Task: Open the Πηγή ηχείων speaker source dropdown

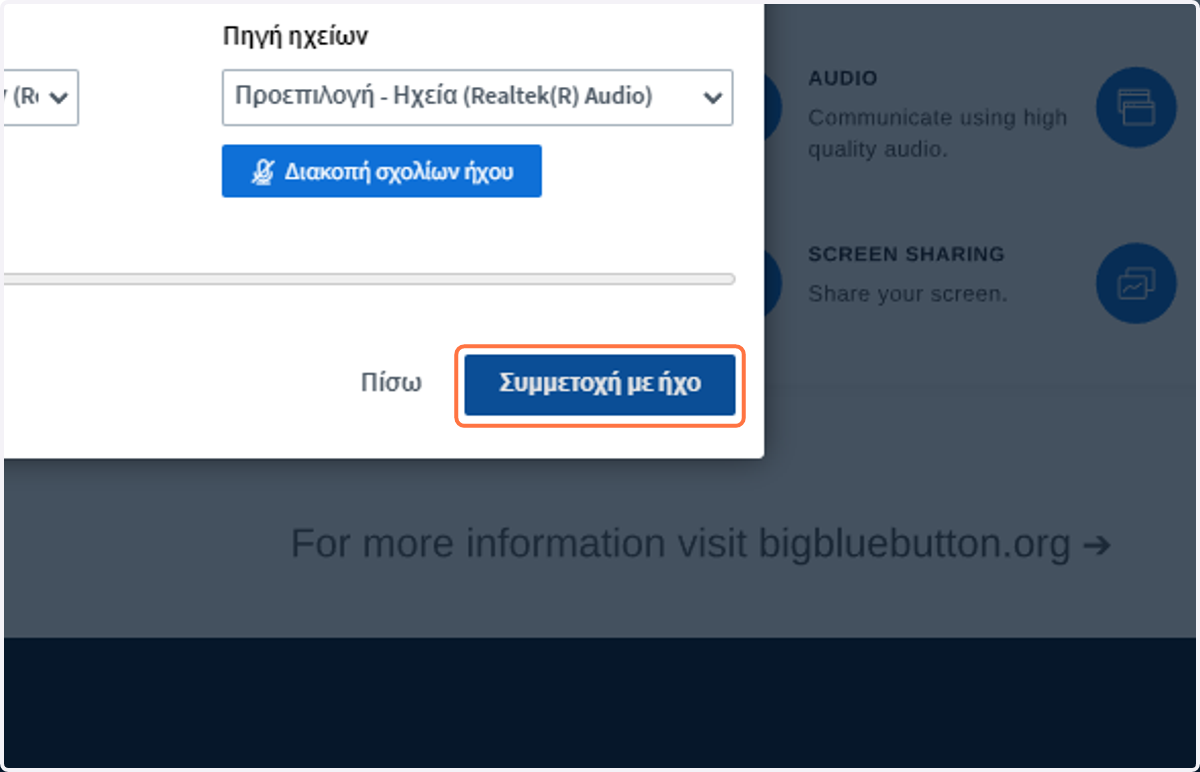Action: (x=477, y=97)
